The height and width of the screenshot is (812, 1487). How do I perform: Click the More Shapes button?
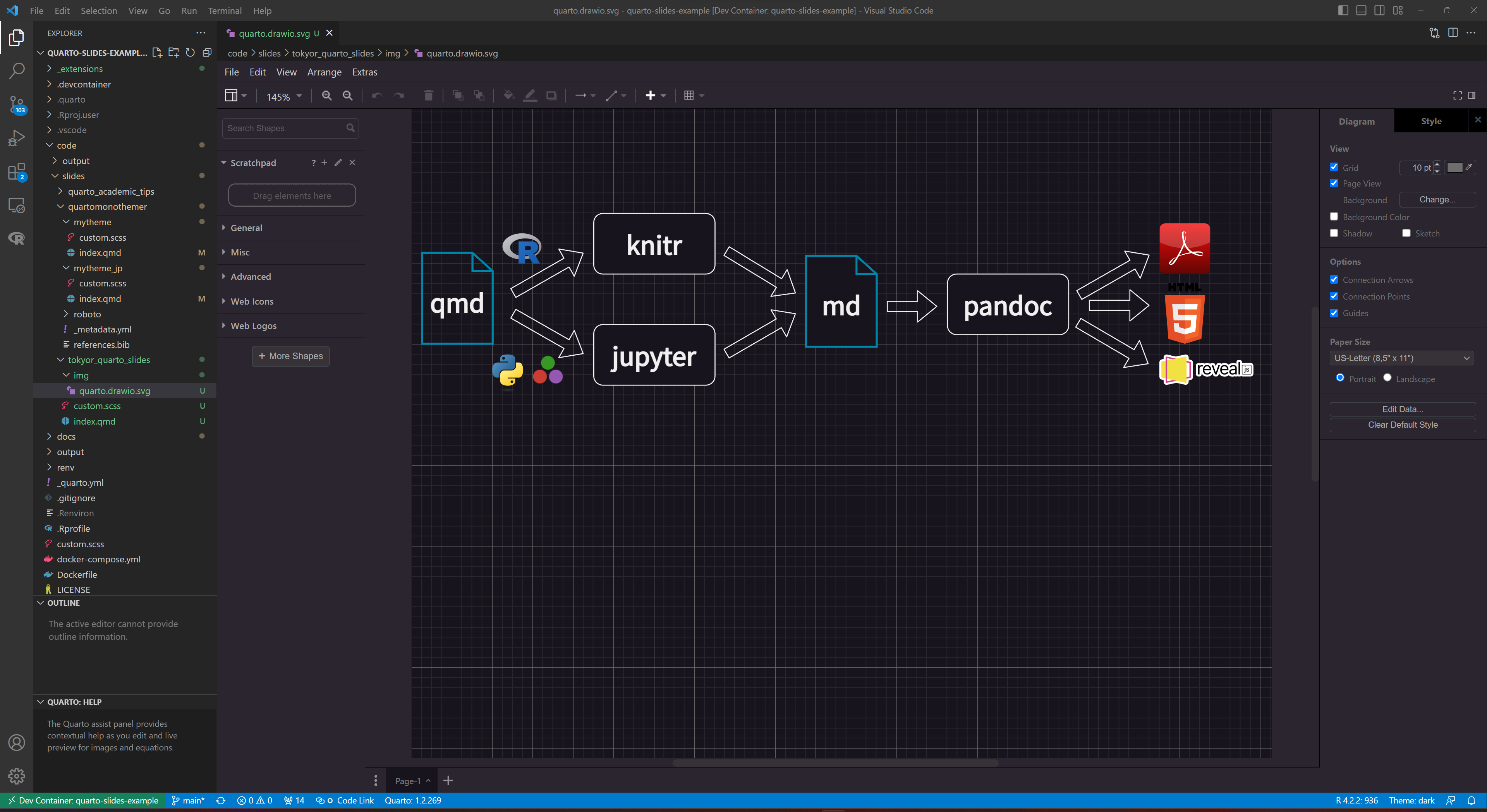(290, 356)
